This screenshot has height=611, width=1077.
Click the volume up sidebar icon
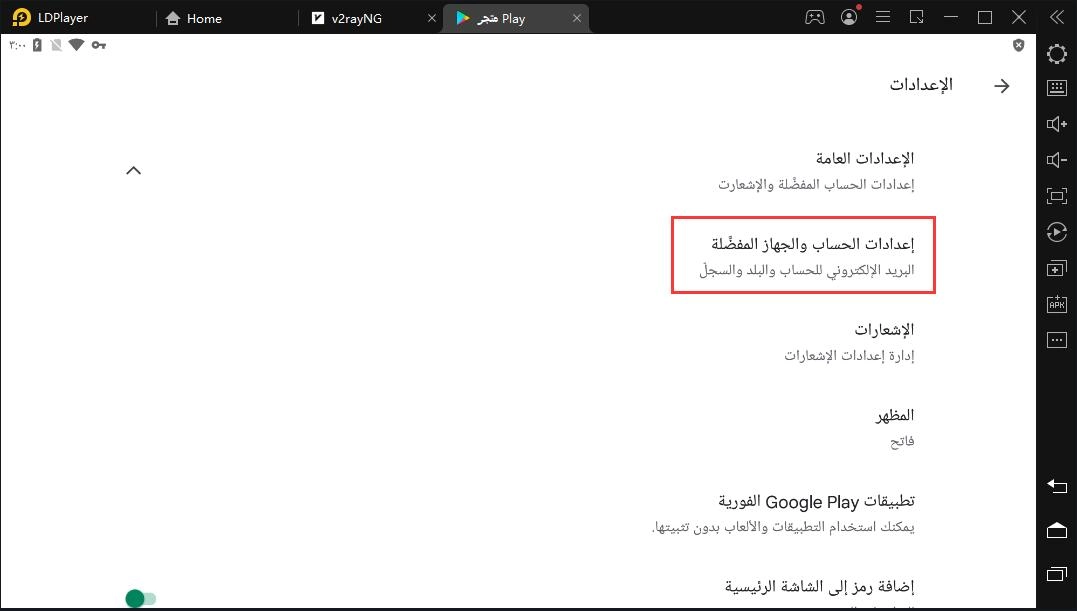pyautogui.click(x=1056, y=124)
